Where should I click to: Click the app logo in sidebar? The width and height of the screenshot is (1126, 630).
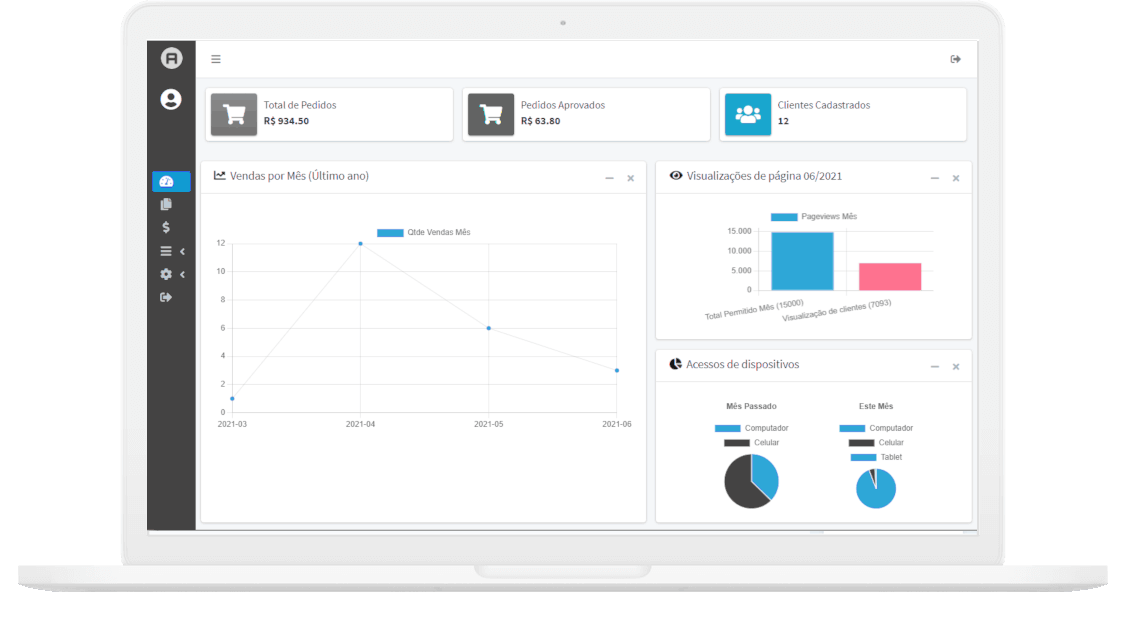pyautogui.click(x=171, y=58)
